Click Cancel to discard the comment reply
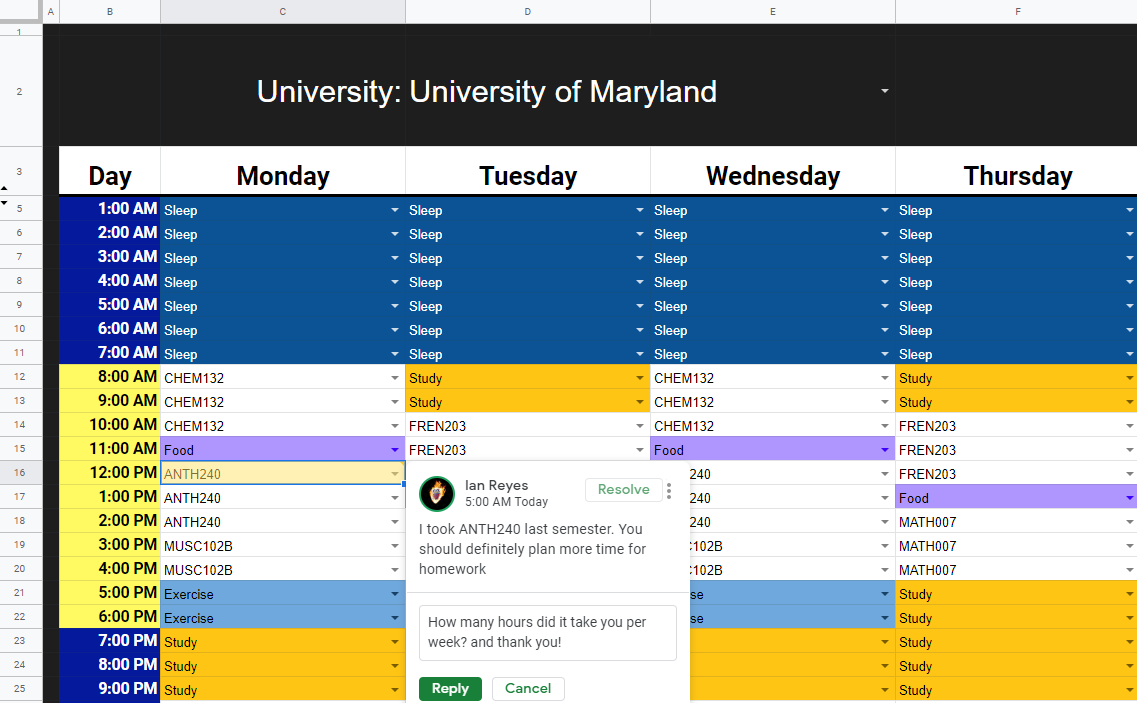1137x703 pixels. 528,688
